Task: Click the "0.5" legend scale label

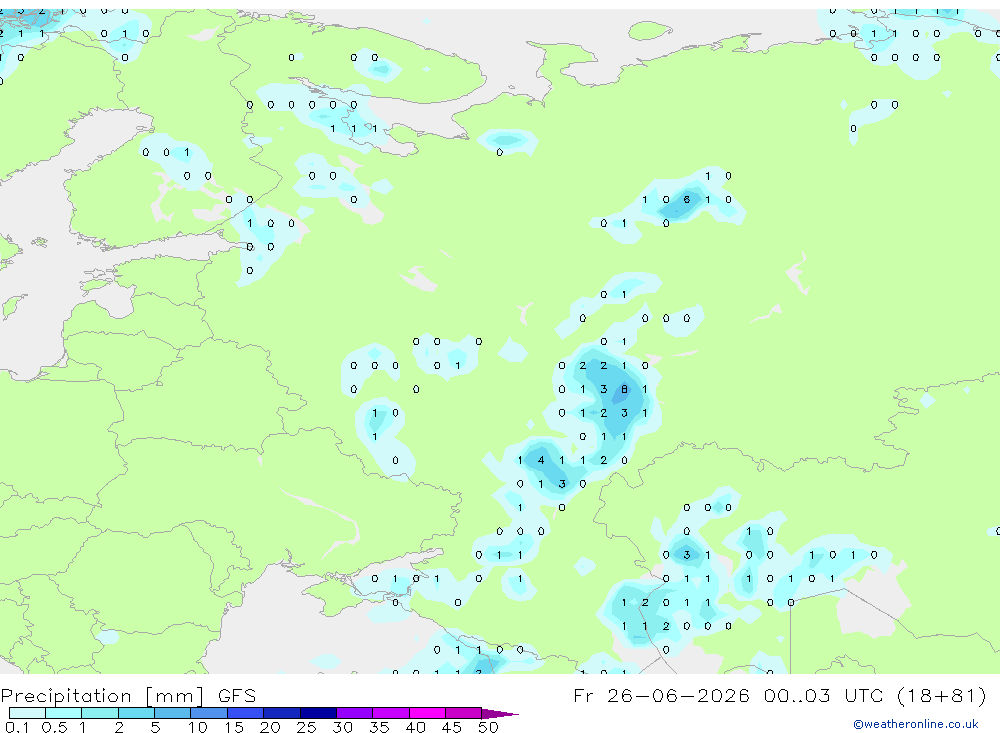Action: [x=54, y=727]
